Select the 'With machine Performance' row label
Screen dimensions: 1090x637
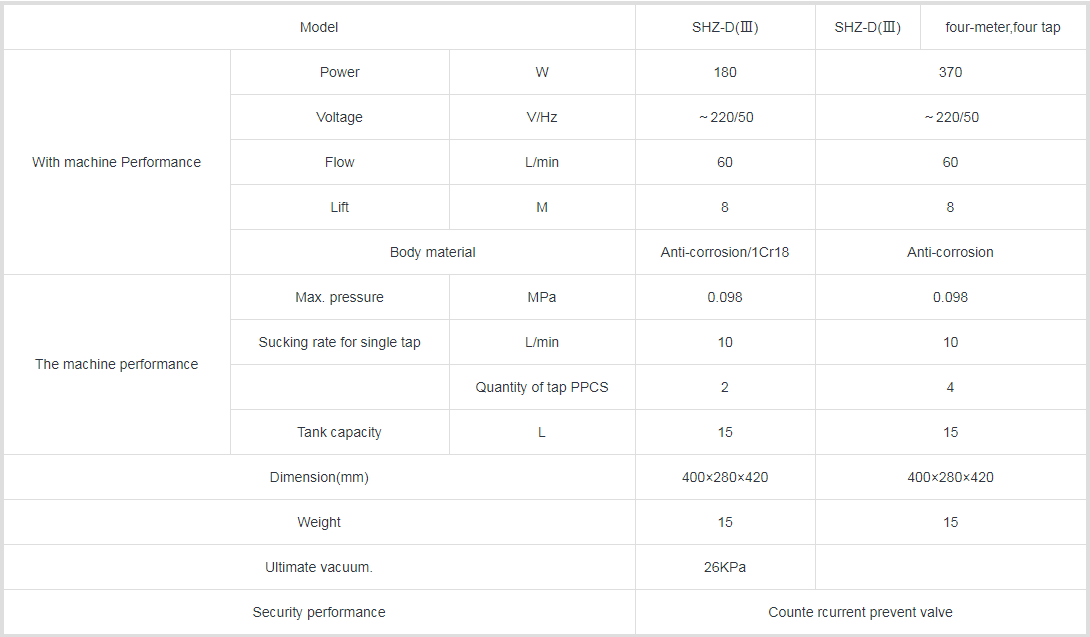click(x=117, y=162)
